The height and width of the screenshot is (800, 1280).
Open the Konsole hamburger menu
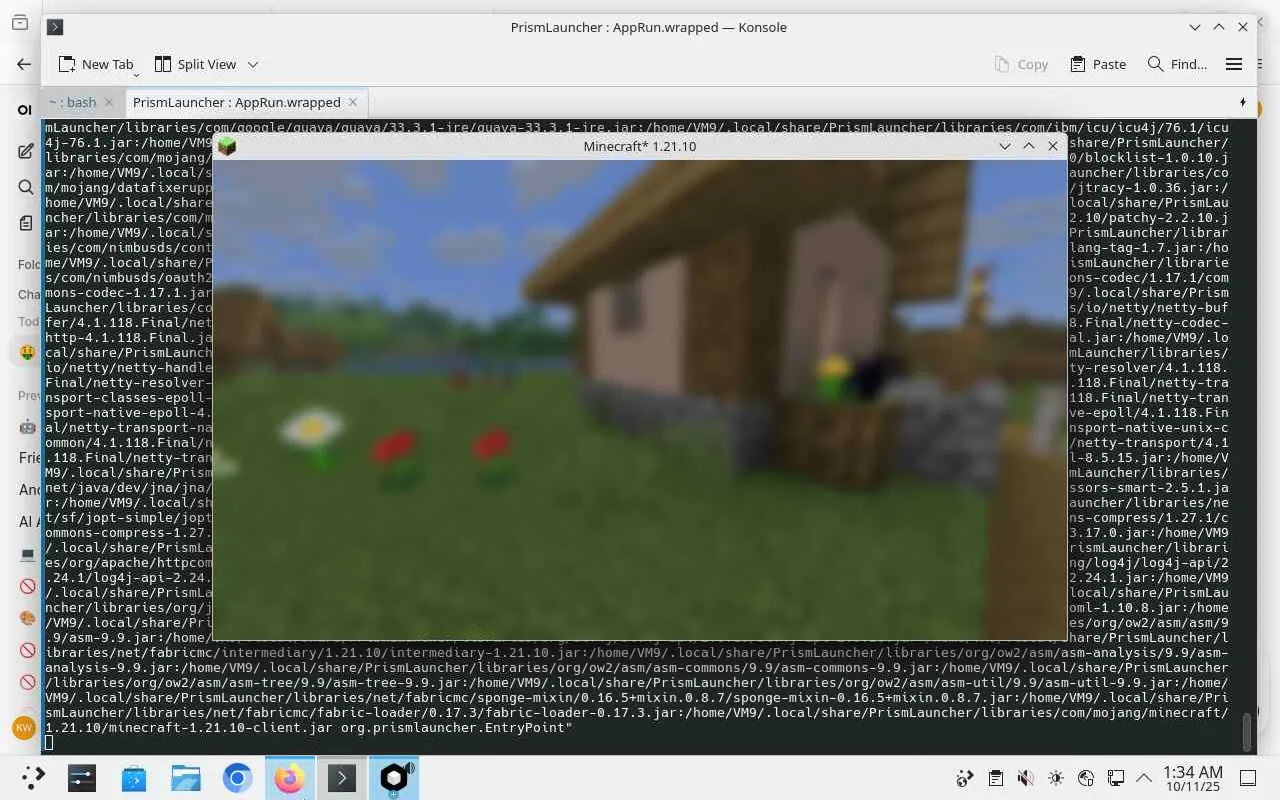[1234, 64]
